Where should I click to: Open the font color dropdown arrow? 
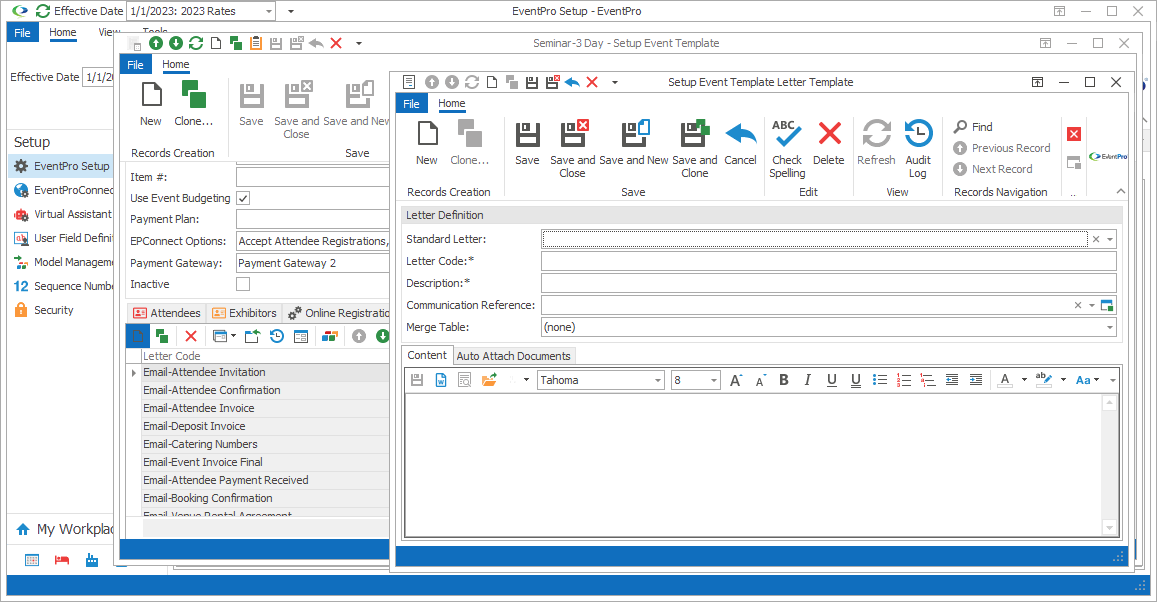[x=1024, y=380]
